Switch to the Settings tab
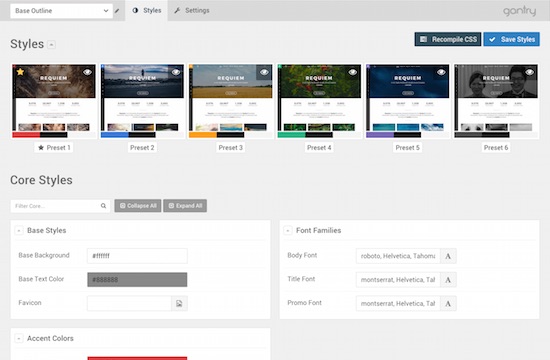Viewport: 550px width, 360px height. tap(192, 11)
